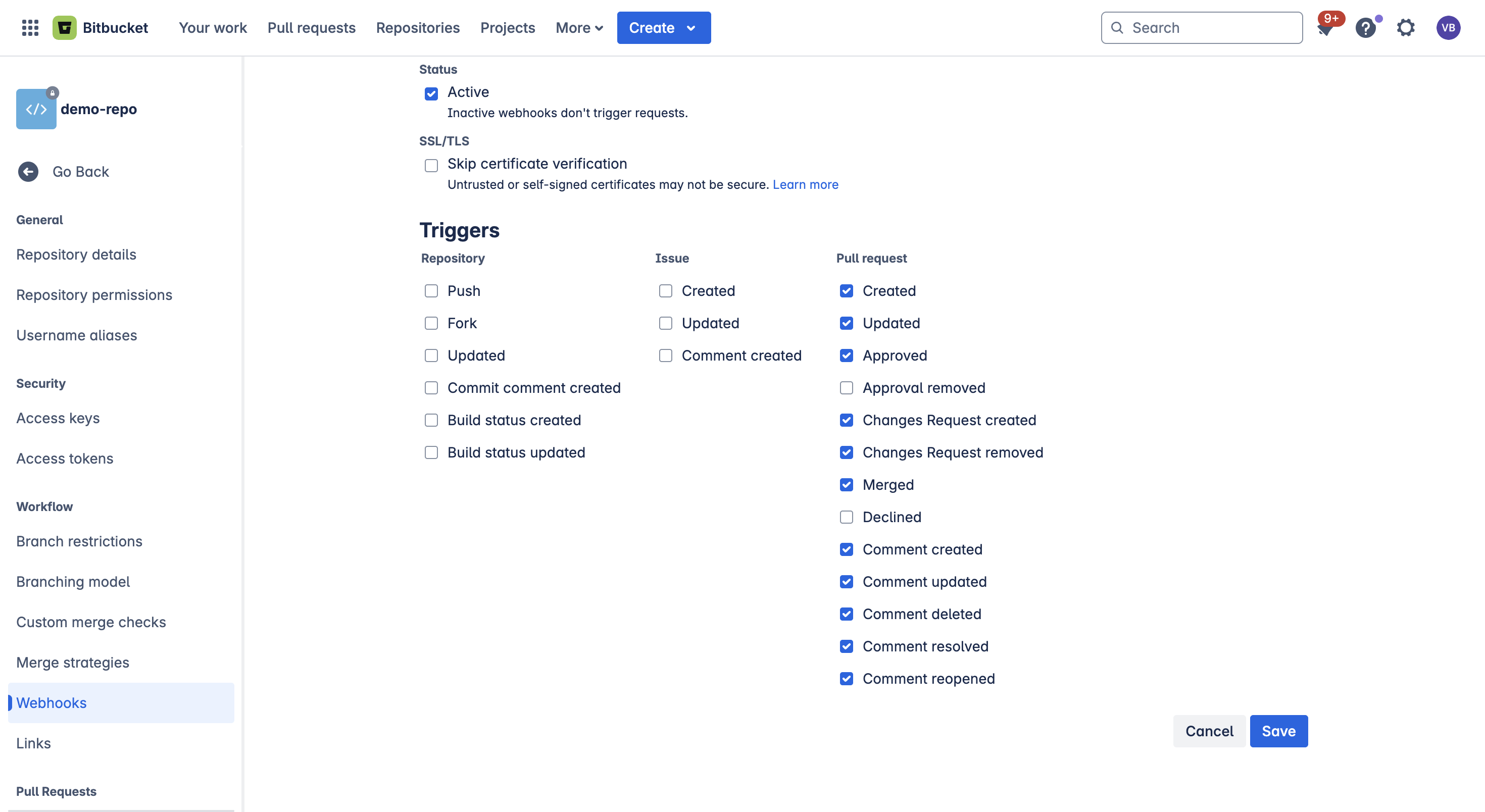1485x812 pixels.
Task: Click into the Search field
Action: (1211, 28)
